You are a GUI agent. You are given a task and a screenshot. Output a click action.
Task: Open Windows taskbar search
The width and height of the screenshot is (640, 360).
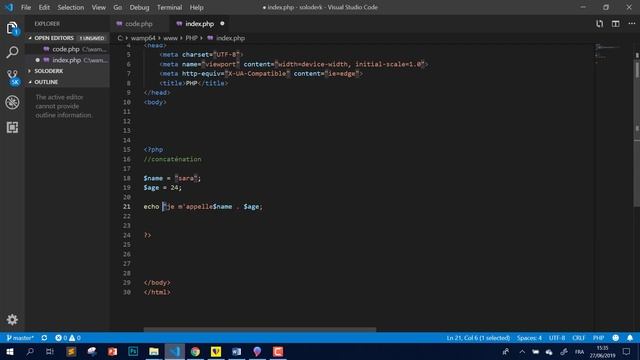30,351
